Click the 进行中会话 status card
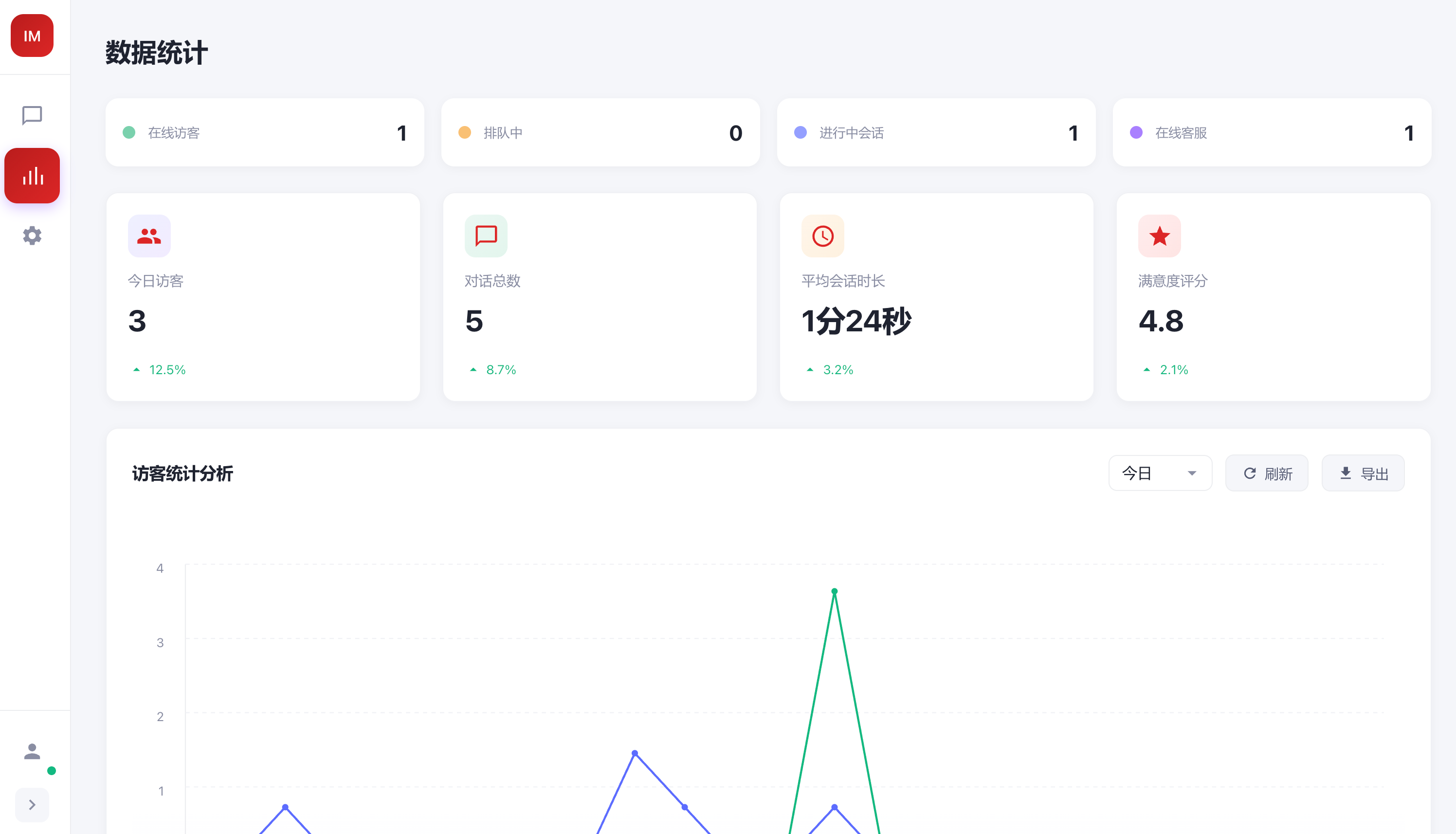Screen dimensions: 1456x834 tap(936, 132)
